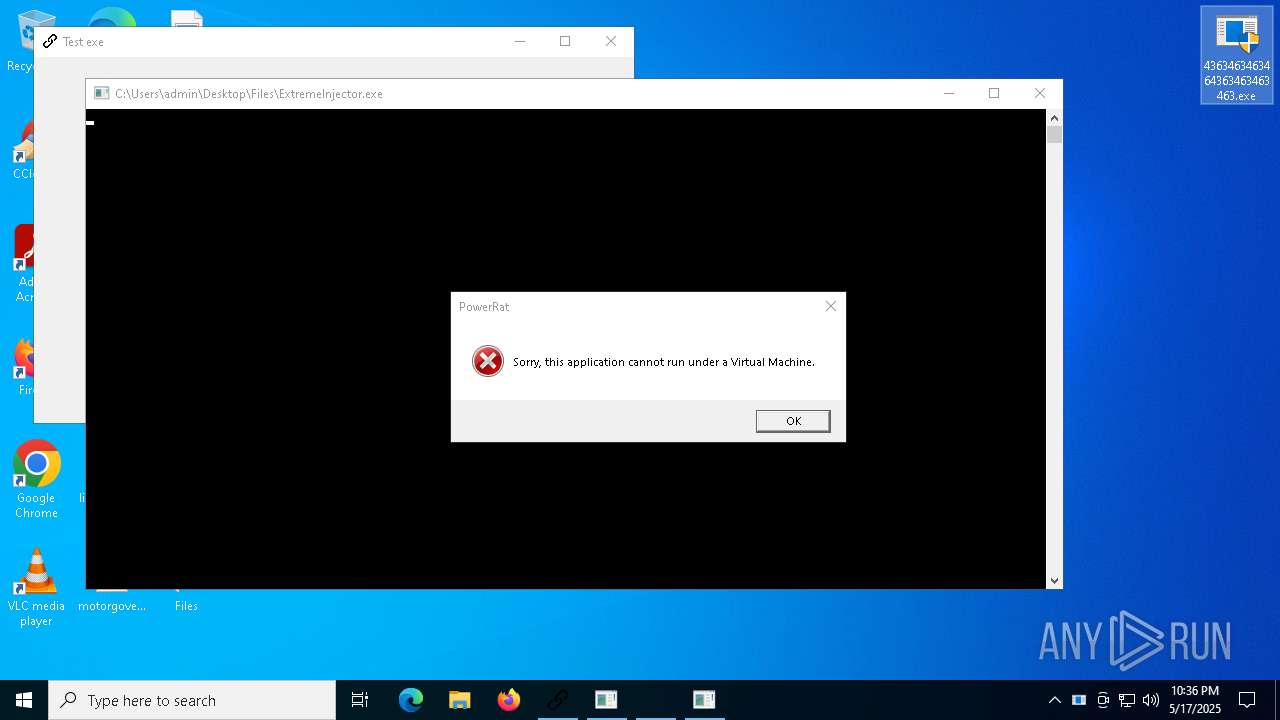Click OK in the PowerRat dialog
The image size is (1280, 720).
pyautogui.click(x=793, y=421)
